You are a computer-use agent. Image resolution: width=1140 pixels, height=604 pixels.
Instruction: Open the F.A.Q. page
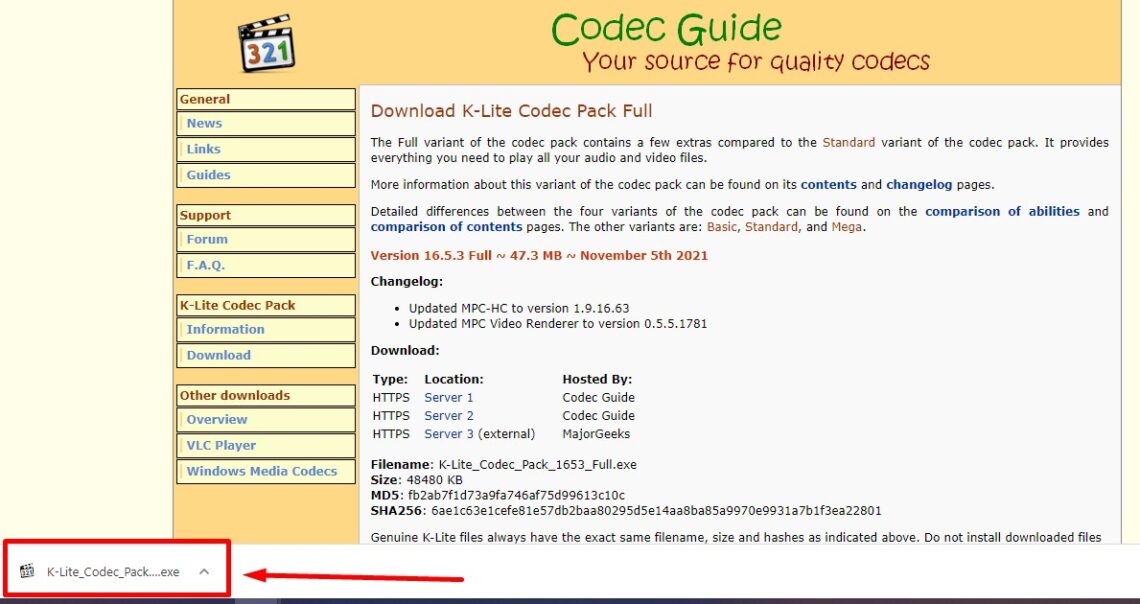point(206,265)
